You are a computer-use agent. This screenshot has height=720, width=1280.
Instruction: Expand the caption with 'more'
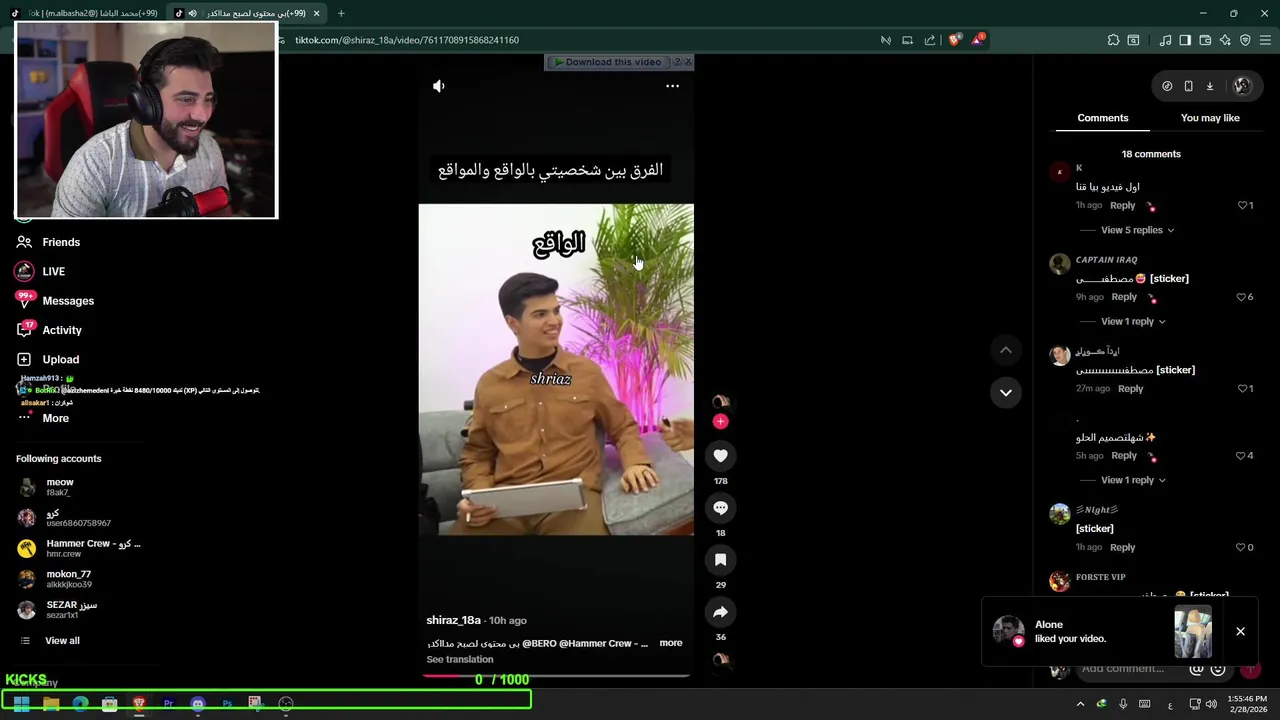pos(670,643)
